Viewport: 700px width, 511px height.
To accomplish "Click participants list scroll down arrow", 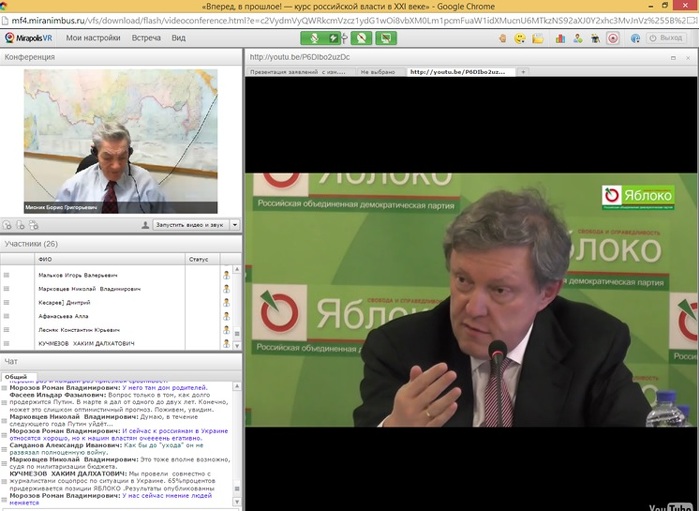I will [x=237, y=345].
